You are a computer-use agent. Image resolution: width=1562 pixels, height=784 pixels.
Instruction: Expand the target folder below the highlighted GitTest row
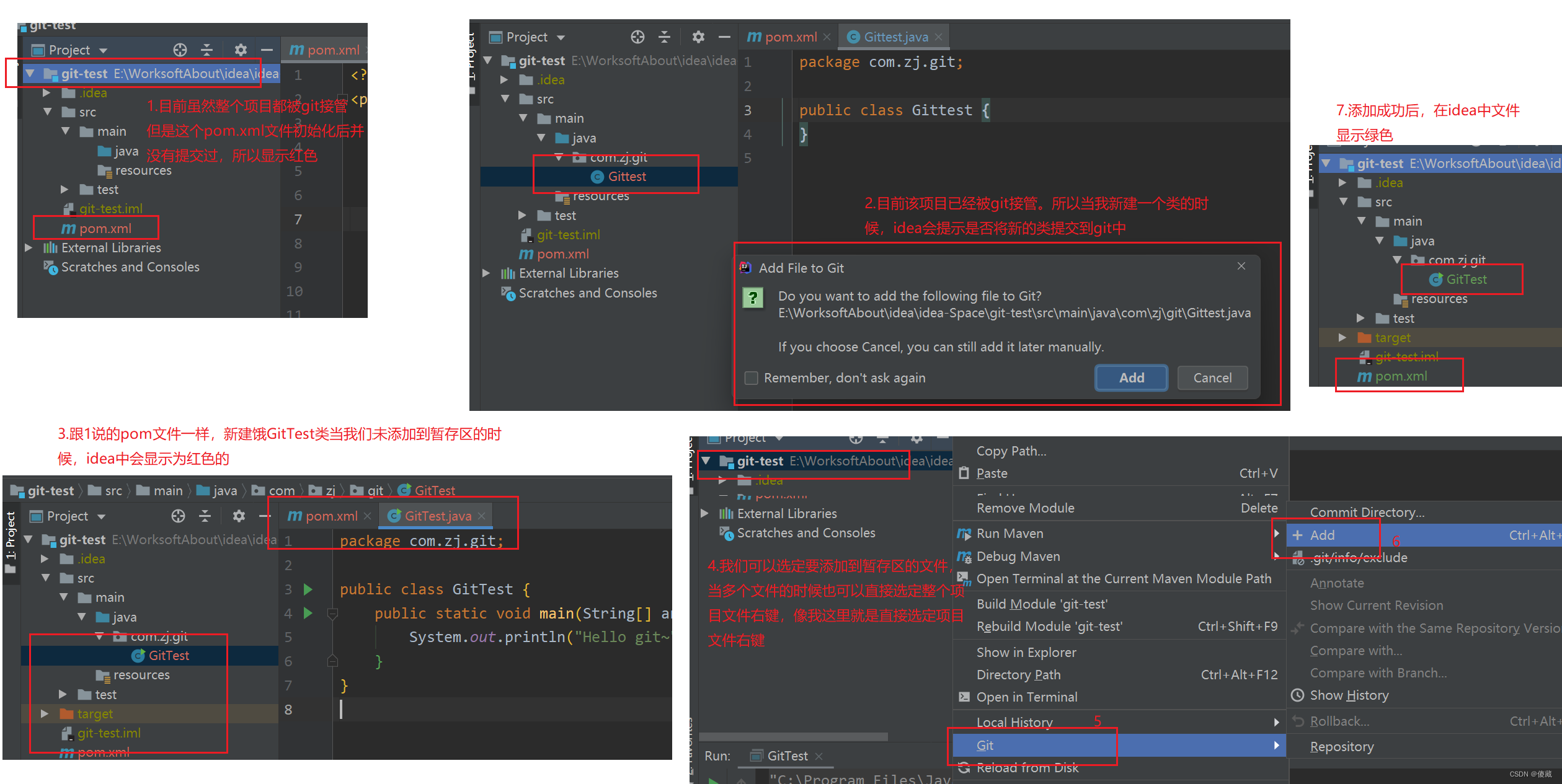tap(45, 714)
